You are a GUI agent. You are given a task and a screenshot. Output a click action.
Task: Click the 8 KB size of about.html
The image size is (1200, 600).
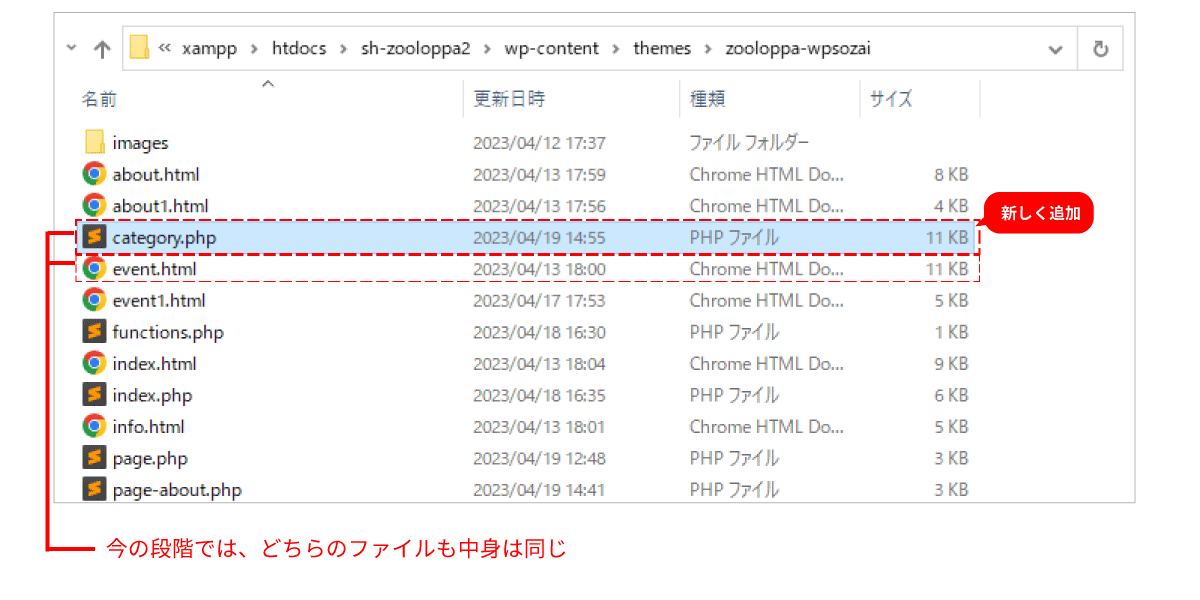(951, 174)
